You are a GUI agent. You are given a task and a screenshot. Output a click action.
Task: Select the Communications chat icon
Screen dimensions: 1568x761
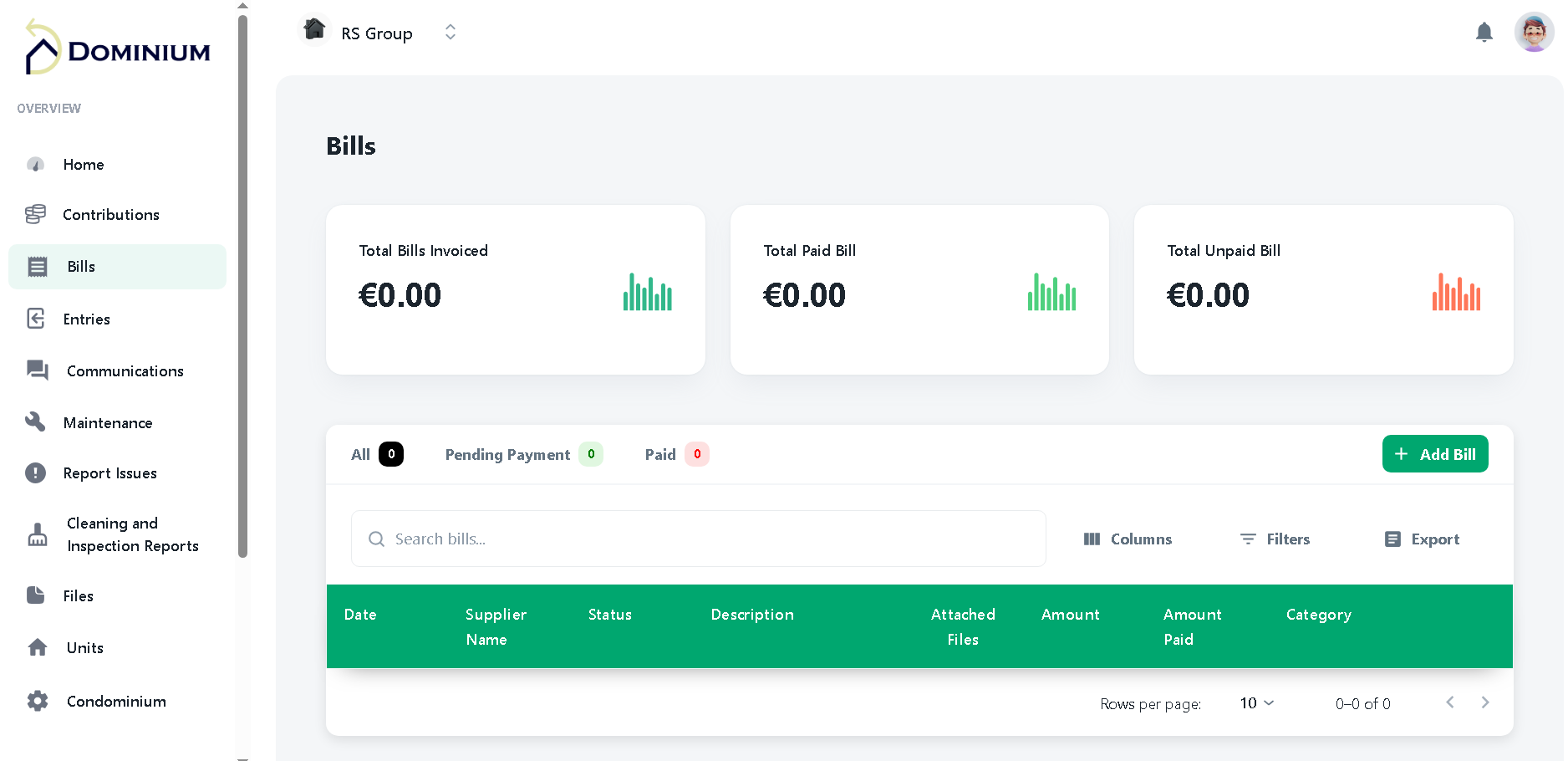[x=37, y=370]
